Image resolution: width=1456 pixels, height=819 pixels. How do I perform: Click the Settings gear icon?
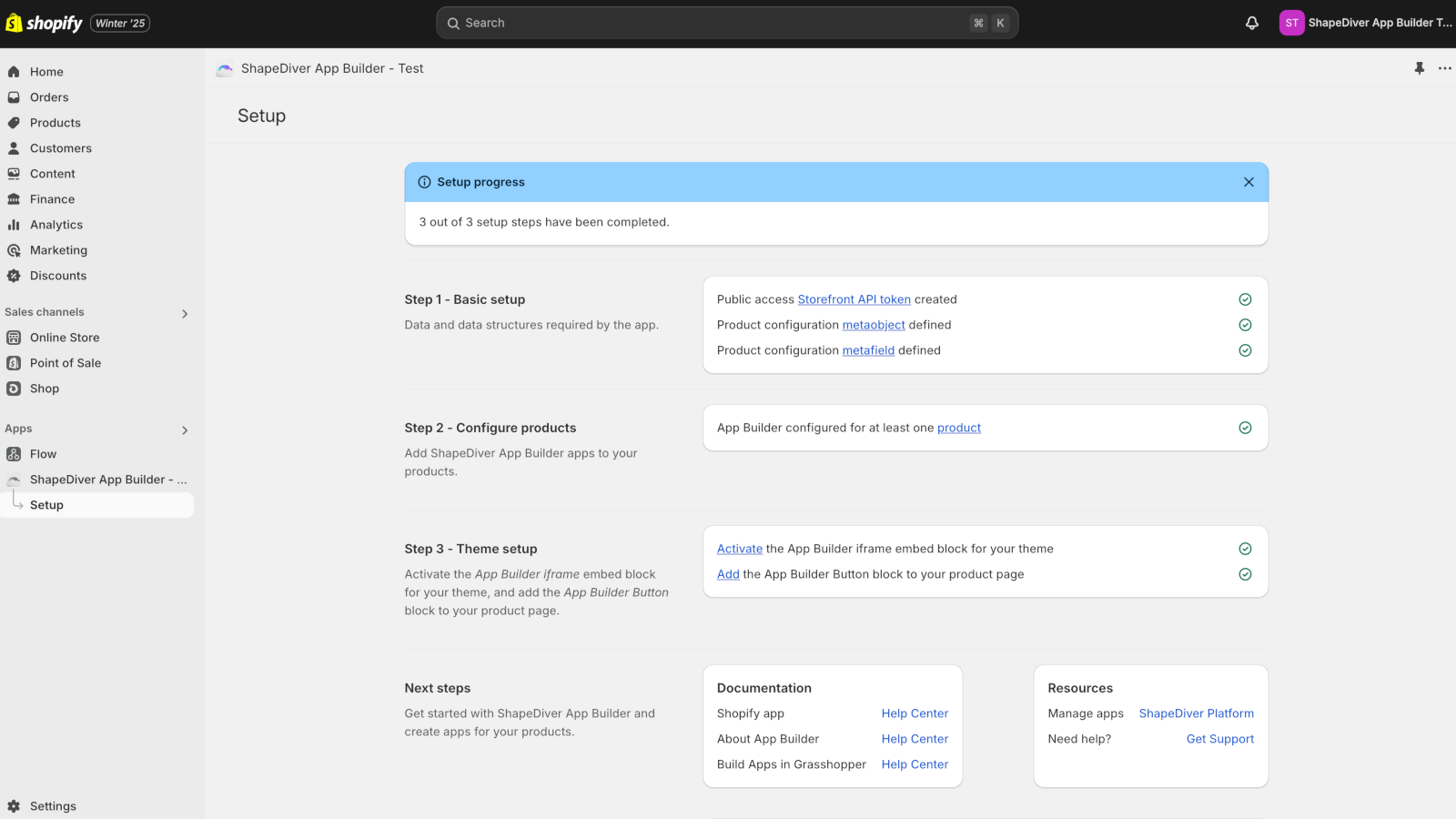[x=14, y=806]
